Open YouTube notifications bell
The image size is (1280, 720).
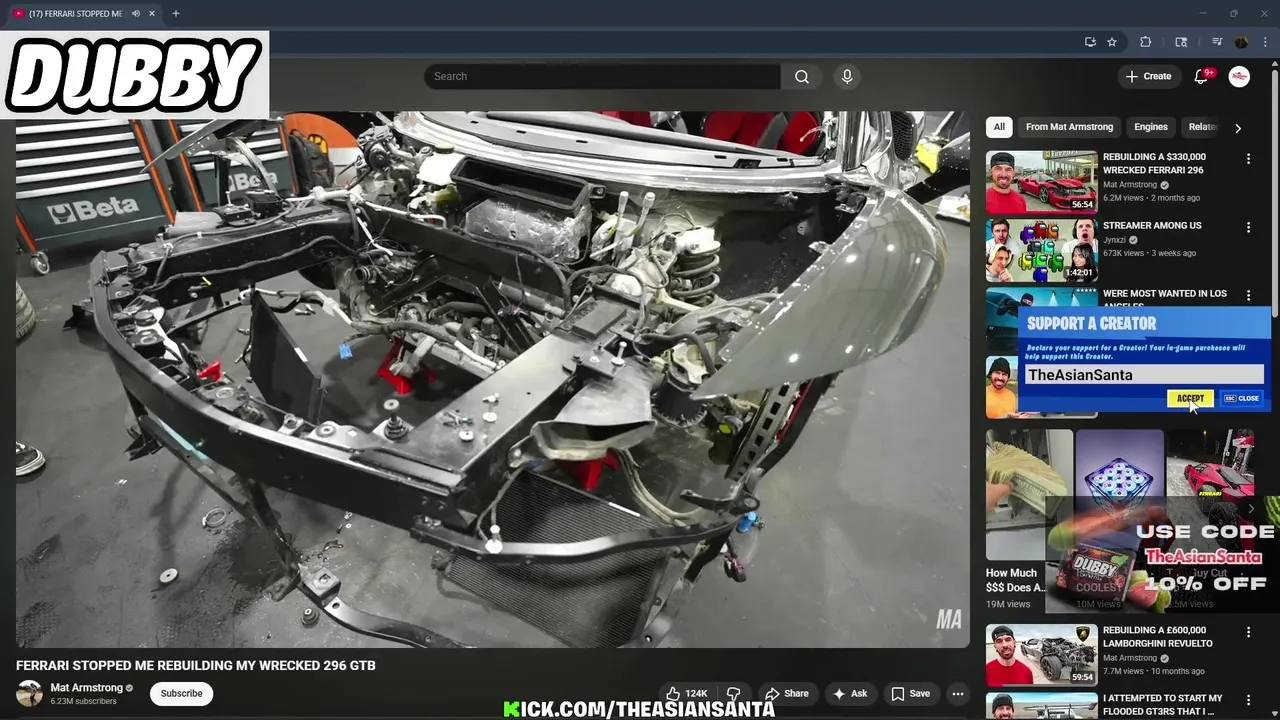(x=1201, y=77)
